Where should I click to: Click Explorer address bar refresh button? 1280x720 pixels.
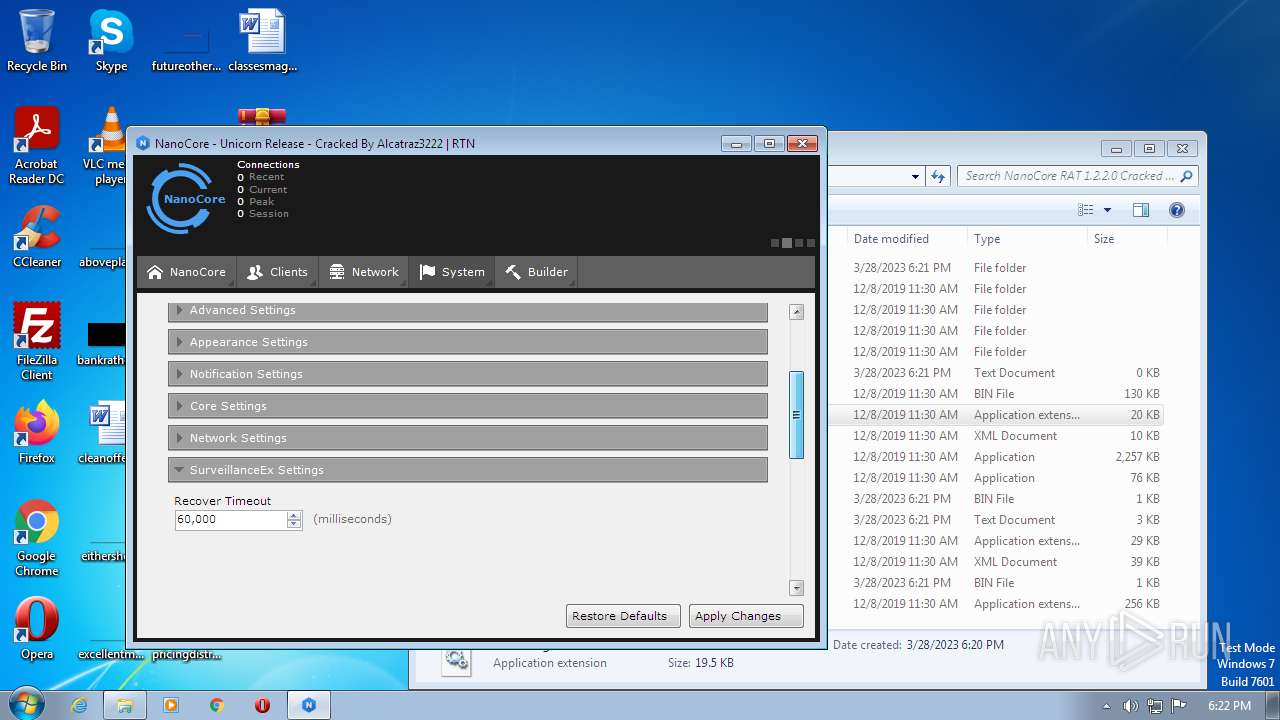coord(937,176)
